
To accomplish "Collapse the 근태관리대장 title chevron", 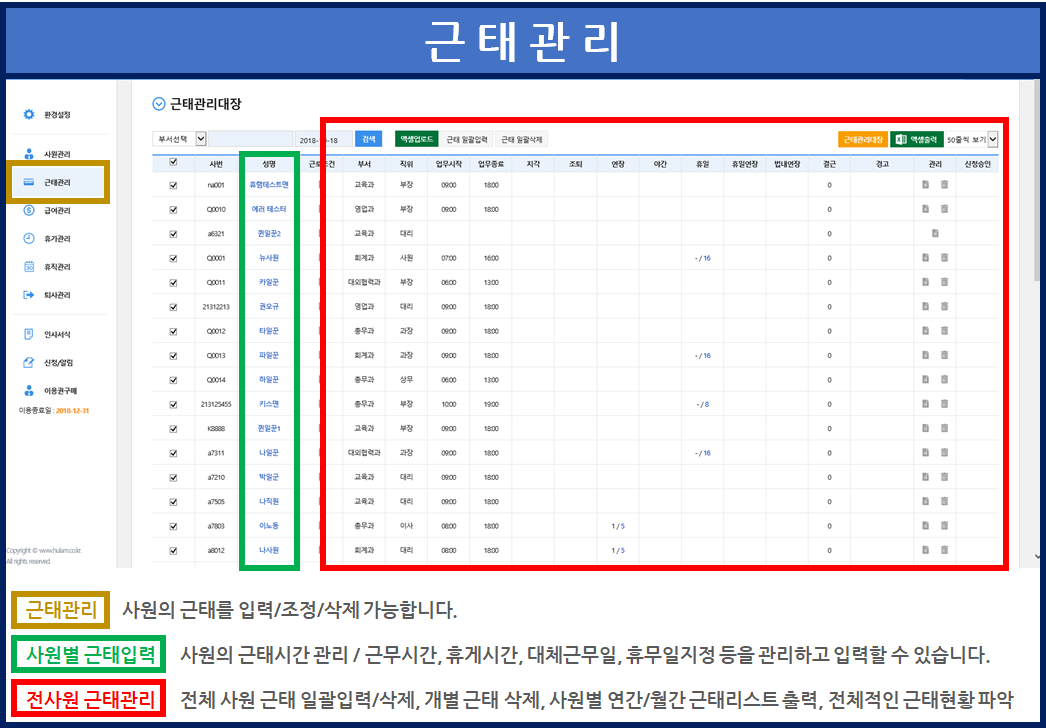I will point(158,103).
